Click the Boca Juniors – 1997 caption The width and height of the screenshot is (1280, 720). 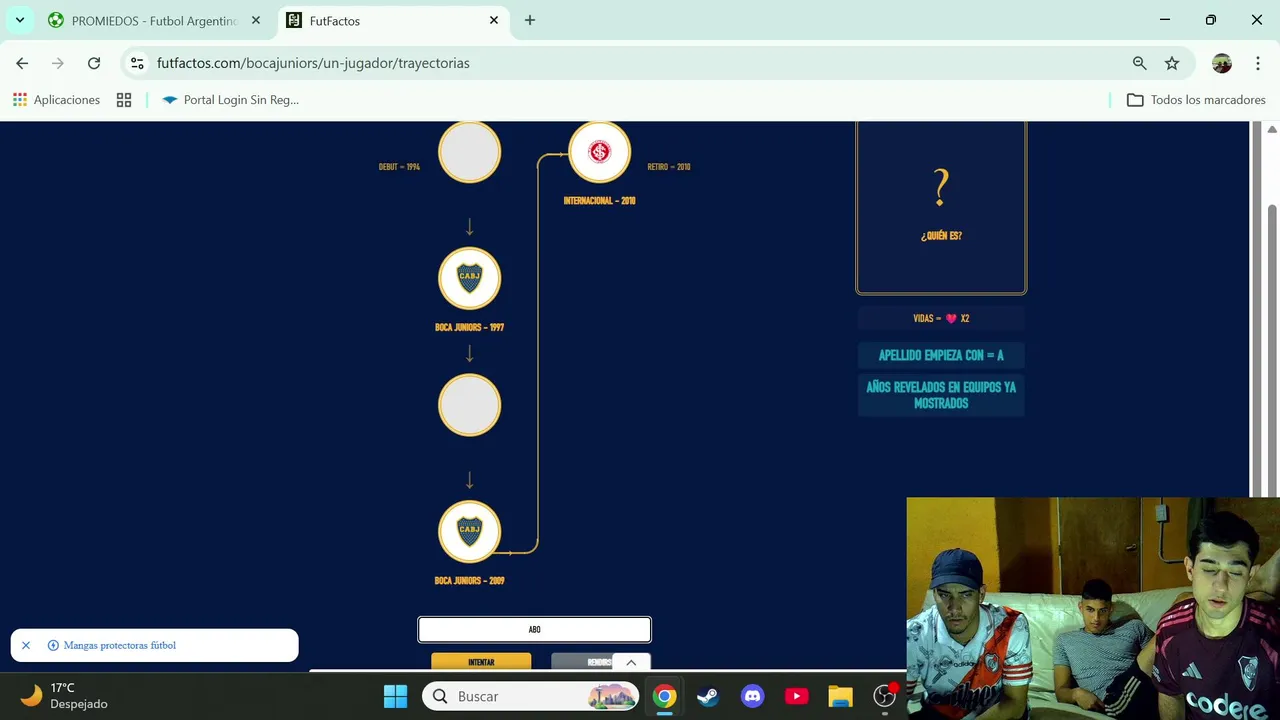(469, 327)
